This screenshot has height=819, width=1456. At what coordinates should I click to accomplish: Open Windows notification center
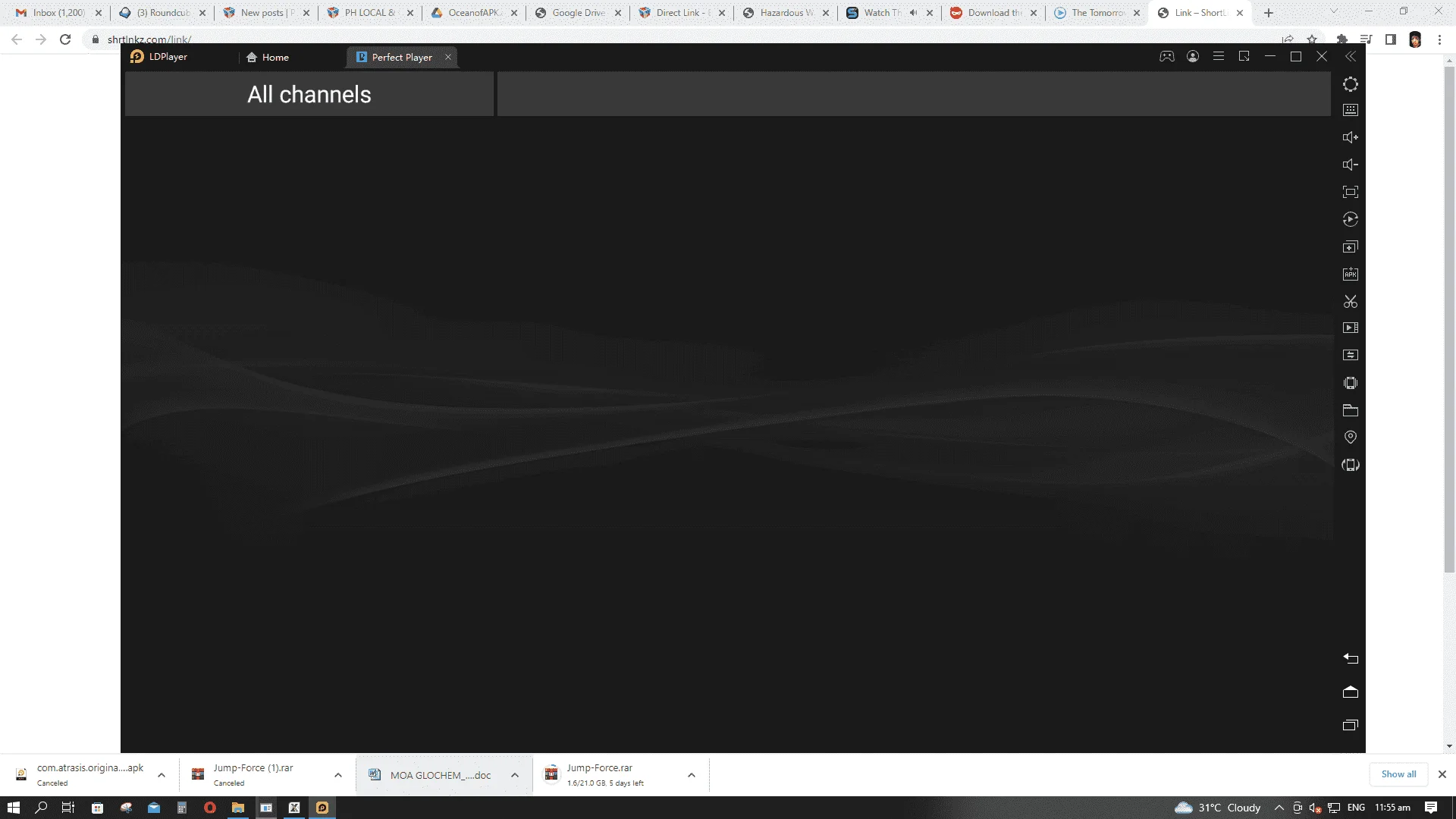pos(1431,808)
